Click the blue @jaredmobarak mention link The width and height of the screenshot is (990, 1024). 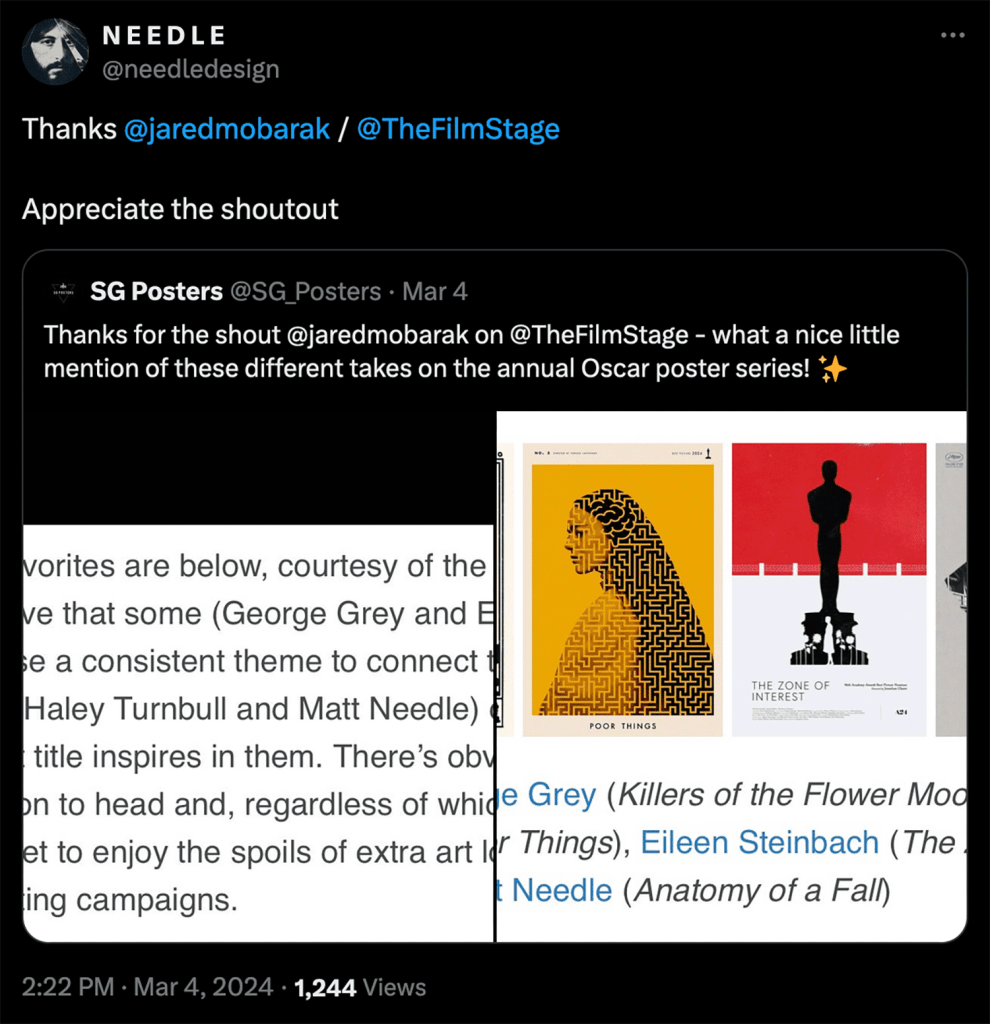pyautogui.click(x=226, y=129)
